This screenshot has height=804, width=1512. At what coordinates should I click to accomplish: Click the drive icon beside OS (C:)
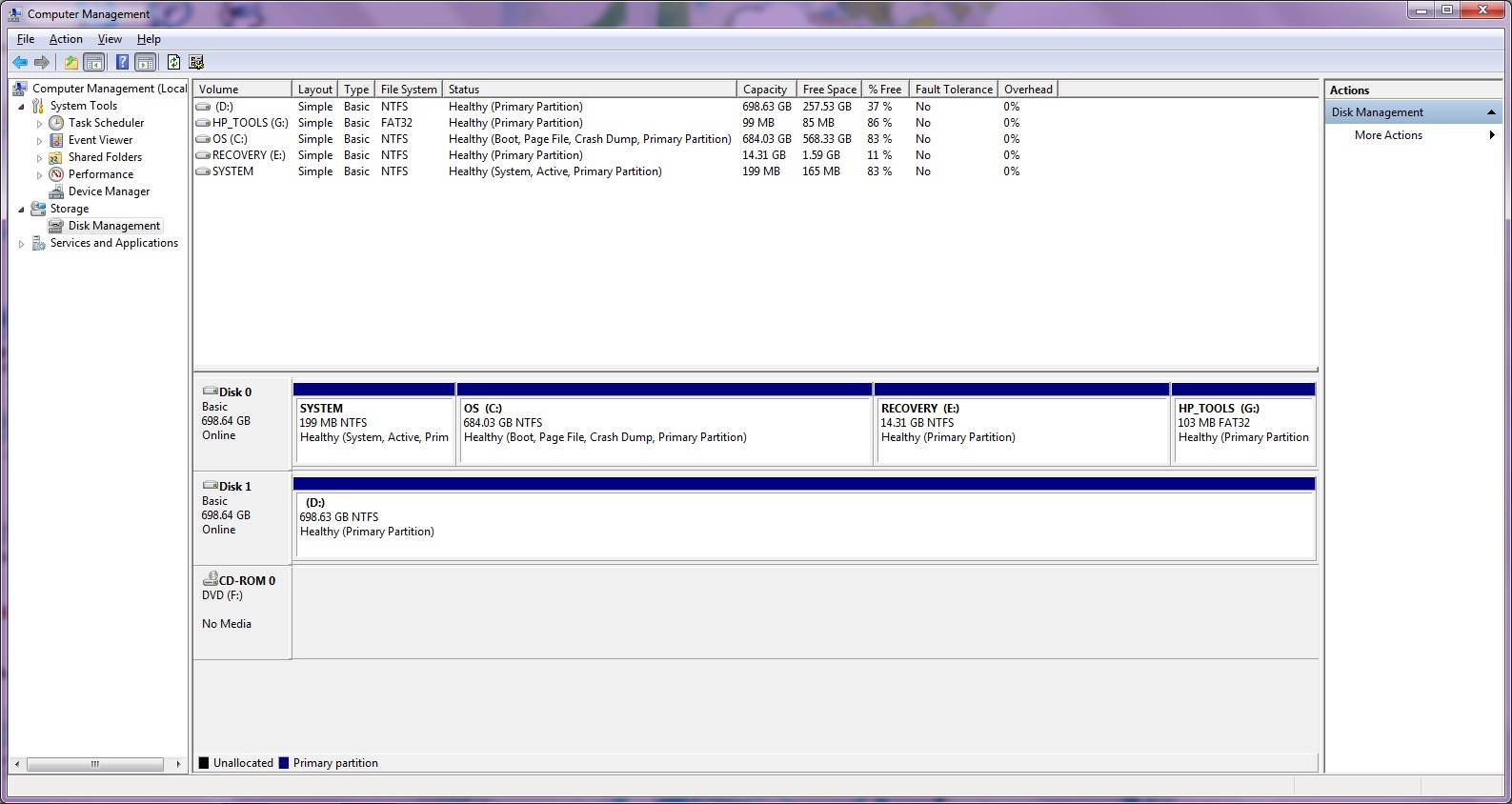click(x=203, y=139)
